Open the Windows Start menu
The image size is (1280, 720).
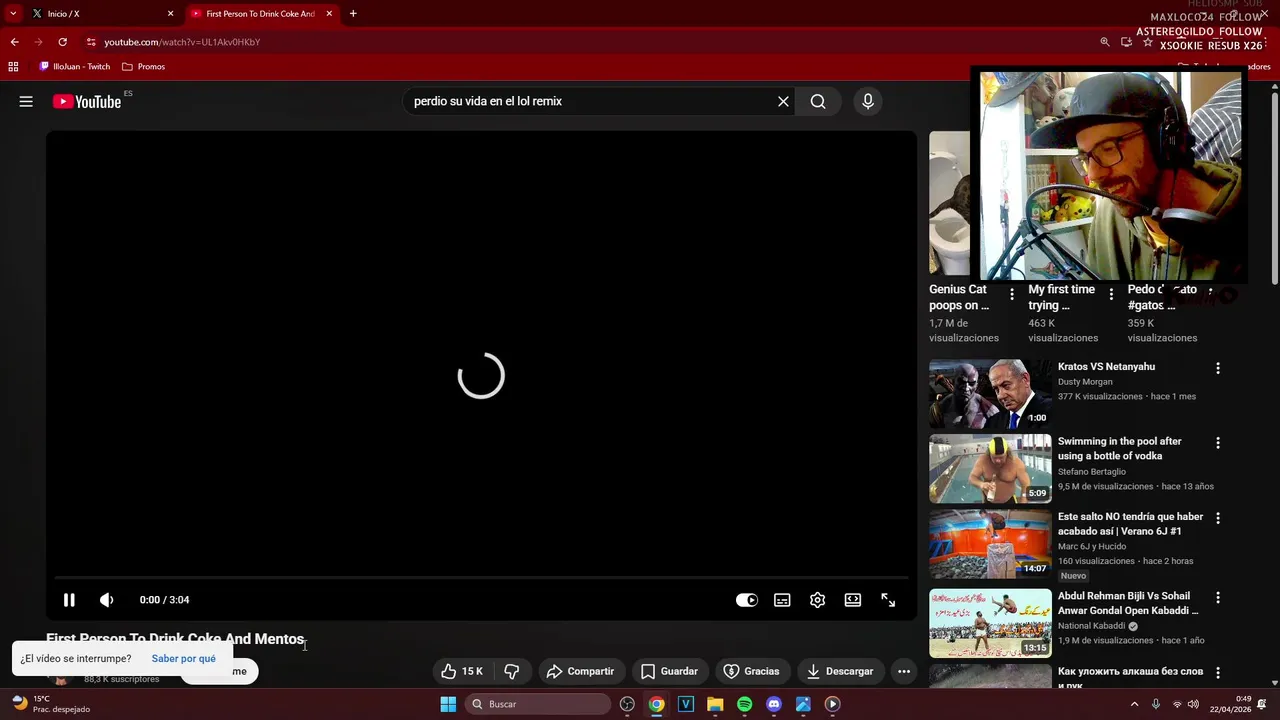click(x=448, y=704)
